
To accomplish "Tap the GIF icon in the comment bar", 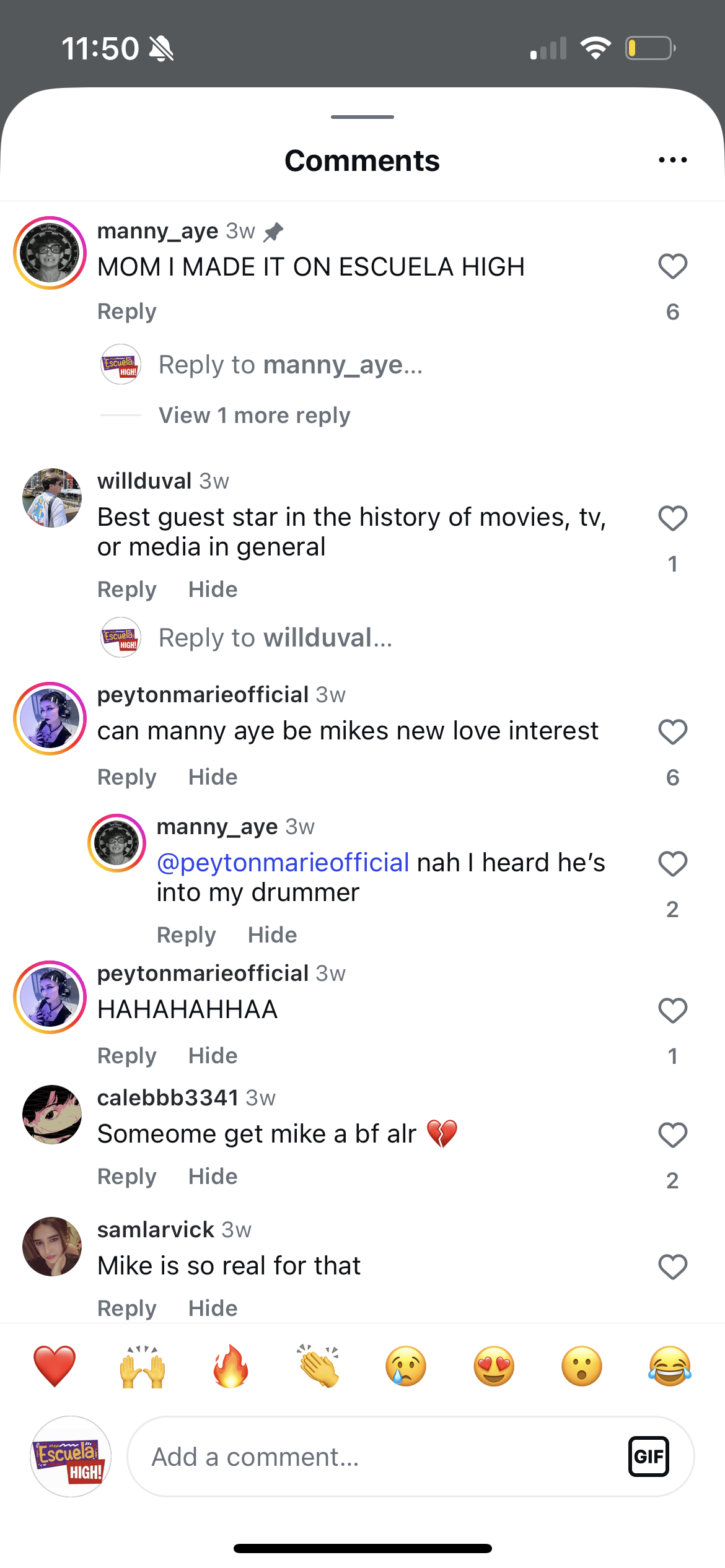I will (x=649, y=1457).
